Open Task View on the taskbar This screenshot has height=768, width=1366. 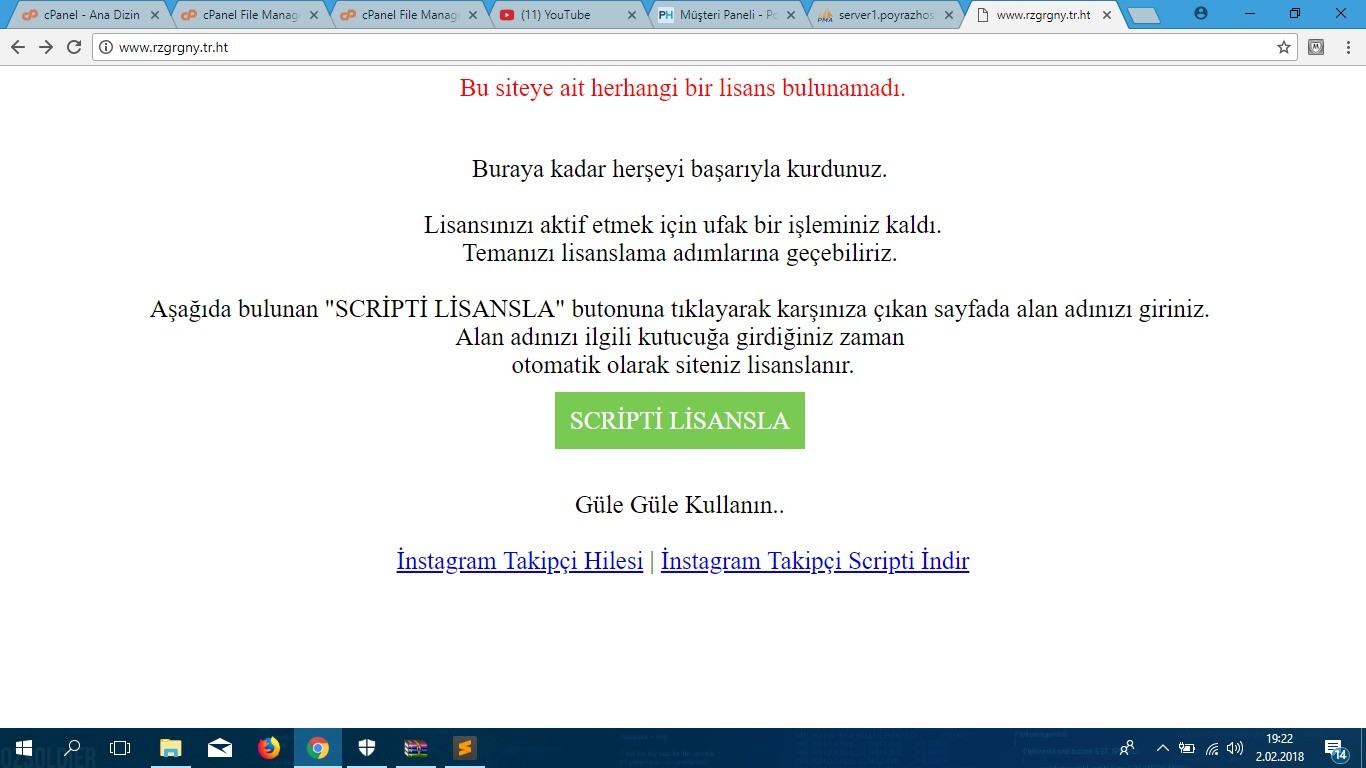[x=120, y=748]
